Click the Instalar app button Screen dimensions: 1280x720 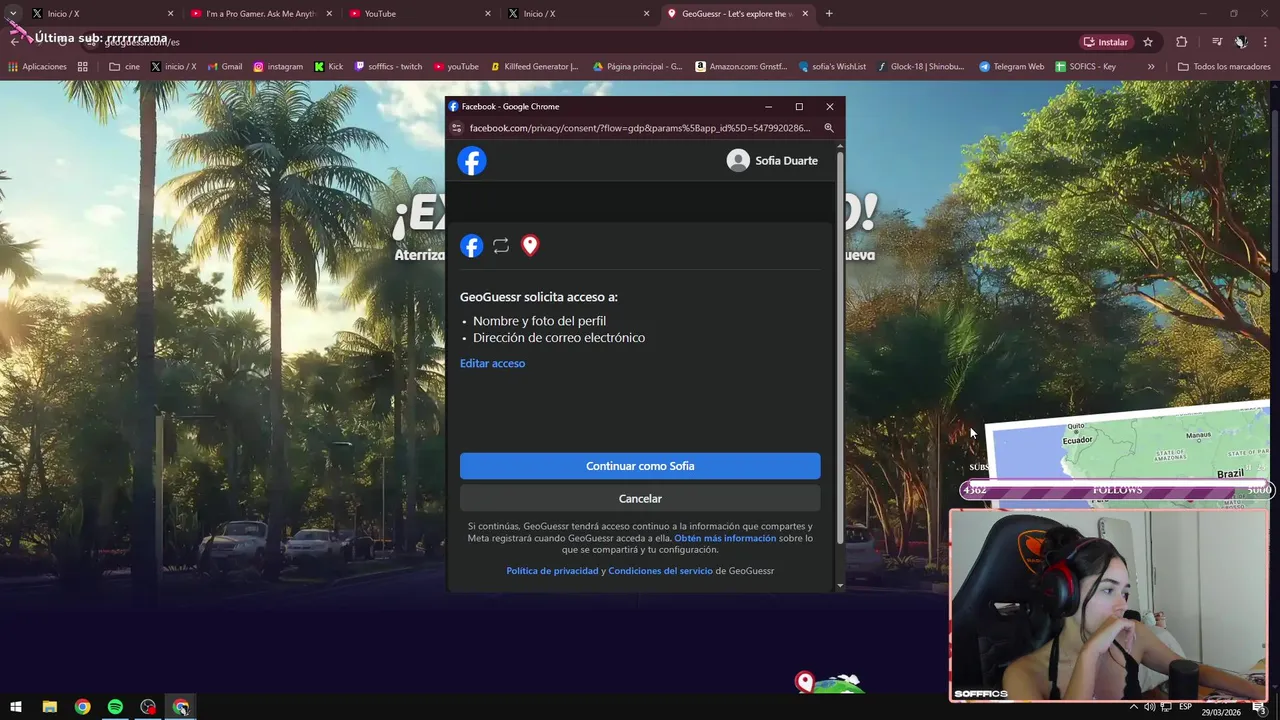coord(1106,42)
